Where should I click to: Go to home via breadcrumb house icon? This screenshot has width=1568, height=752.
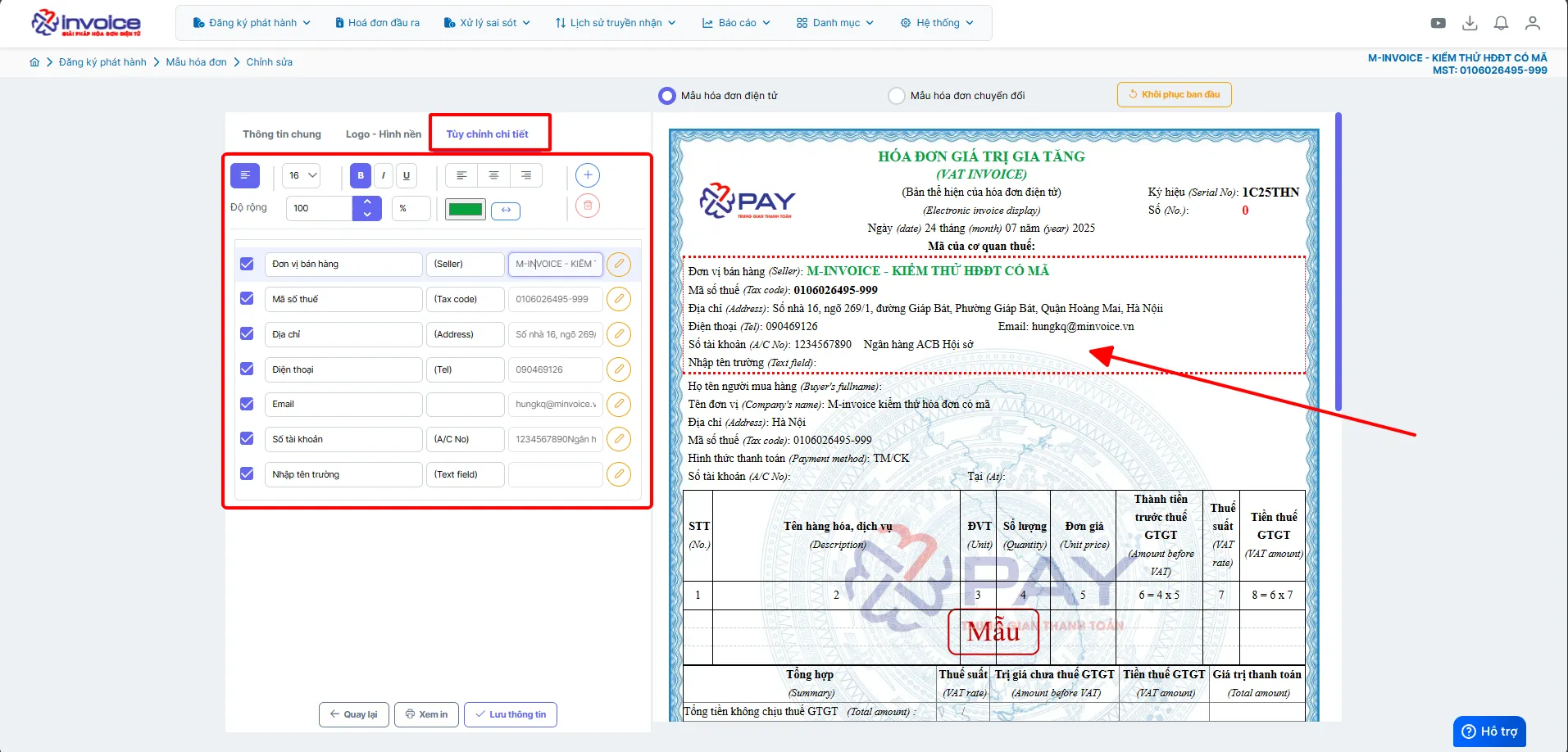pos(34,62)
